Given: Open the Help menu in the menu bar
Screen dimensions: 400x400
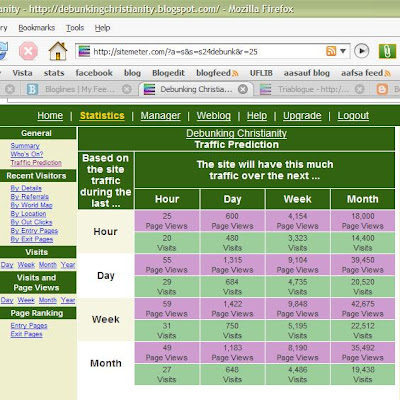Looking at the screenshot, I should pos(102,28).
